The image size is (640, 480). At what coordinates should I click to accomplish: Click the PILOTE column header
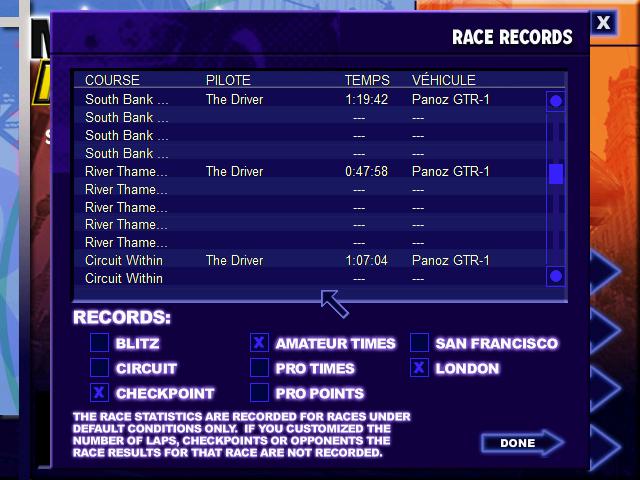pyautogui.click(x=228, y=80)
